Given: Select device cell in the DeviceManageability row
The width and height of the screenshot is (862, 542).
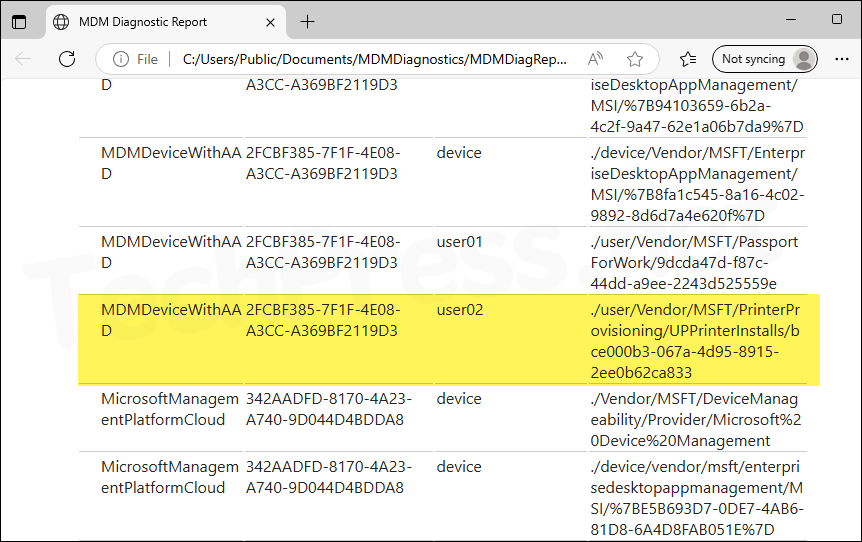Looking at the screenshot, I should tap(459, 399).
